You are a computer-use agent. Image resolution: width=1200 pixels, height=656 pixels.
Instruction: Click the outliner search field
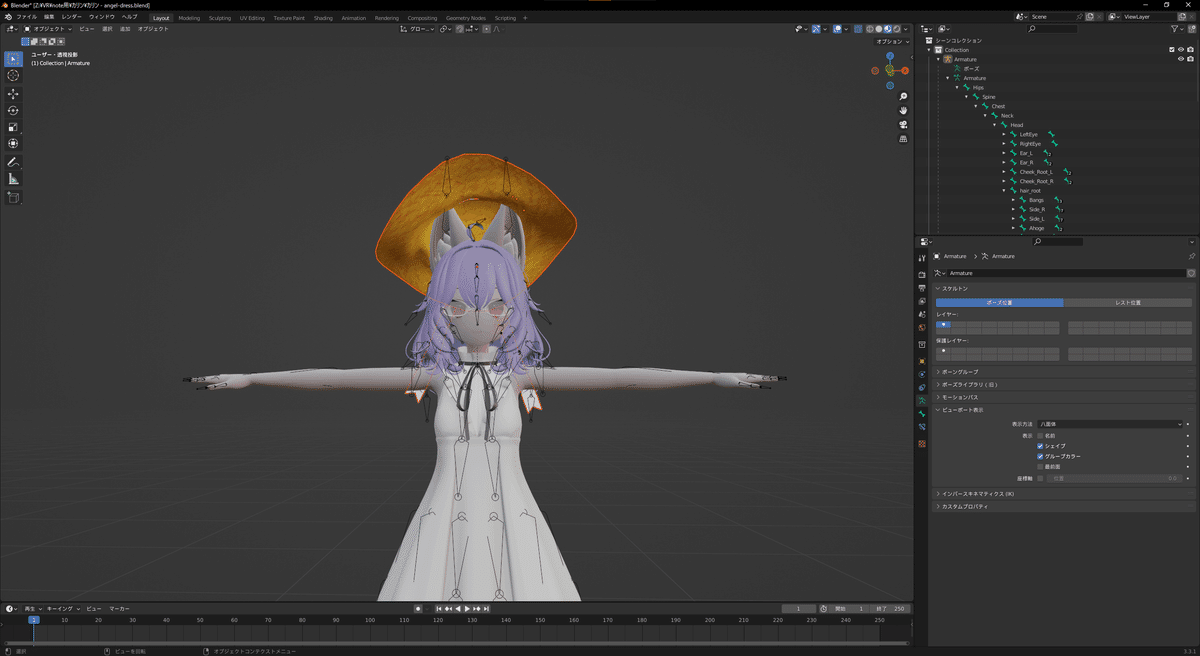1053,29
